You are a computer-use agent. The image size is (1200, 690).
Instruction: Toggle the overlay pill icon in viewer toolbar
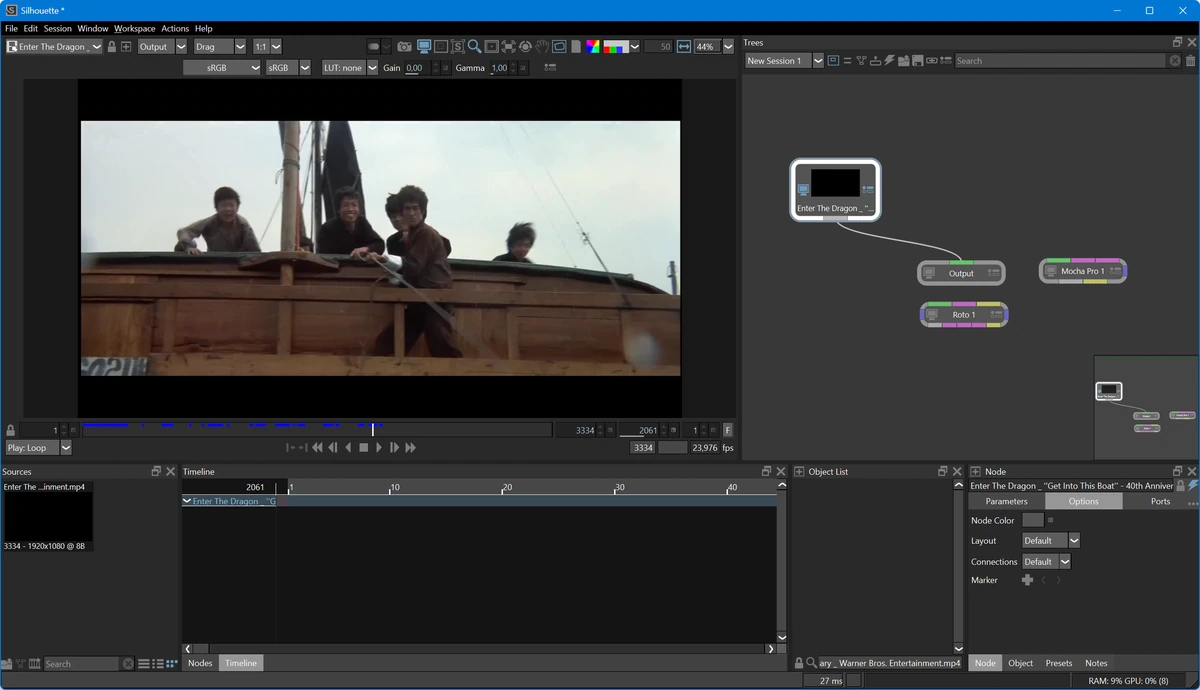tap(374, 46)
